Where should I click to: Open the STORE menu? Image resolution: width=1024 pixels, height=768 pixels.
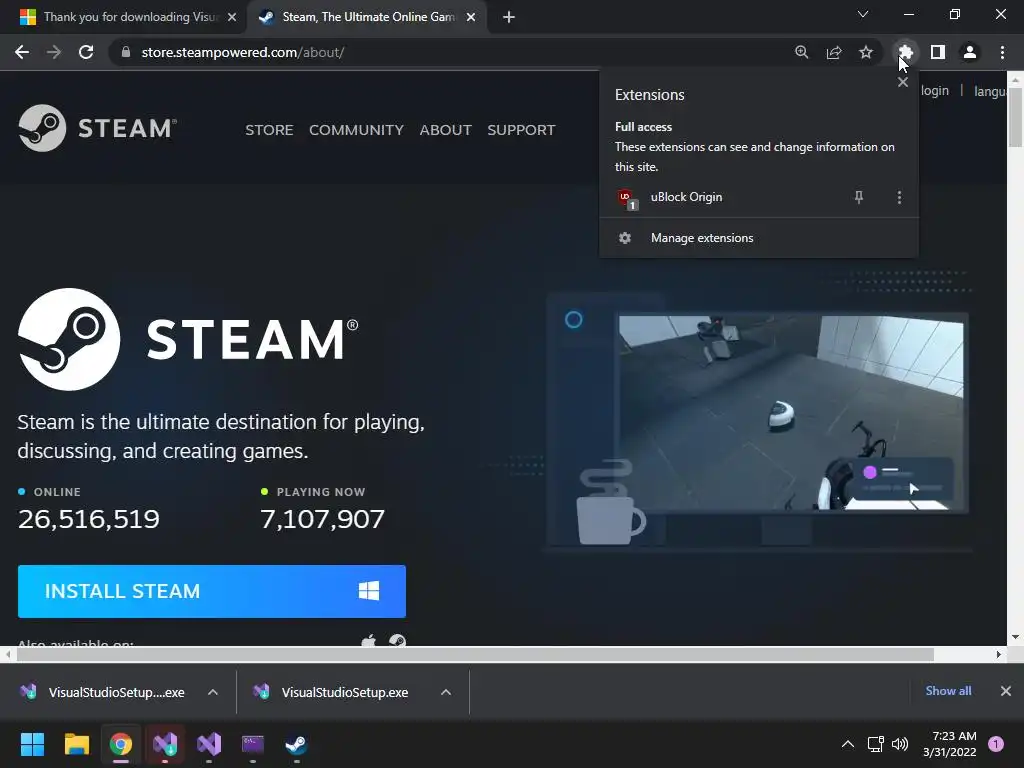tap(269, 130)
